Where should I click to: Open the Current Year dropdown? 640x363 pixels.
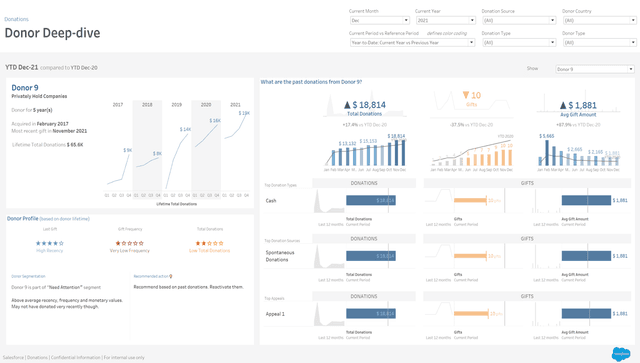point(446,20)
